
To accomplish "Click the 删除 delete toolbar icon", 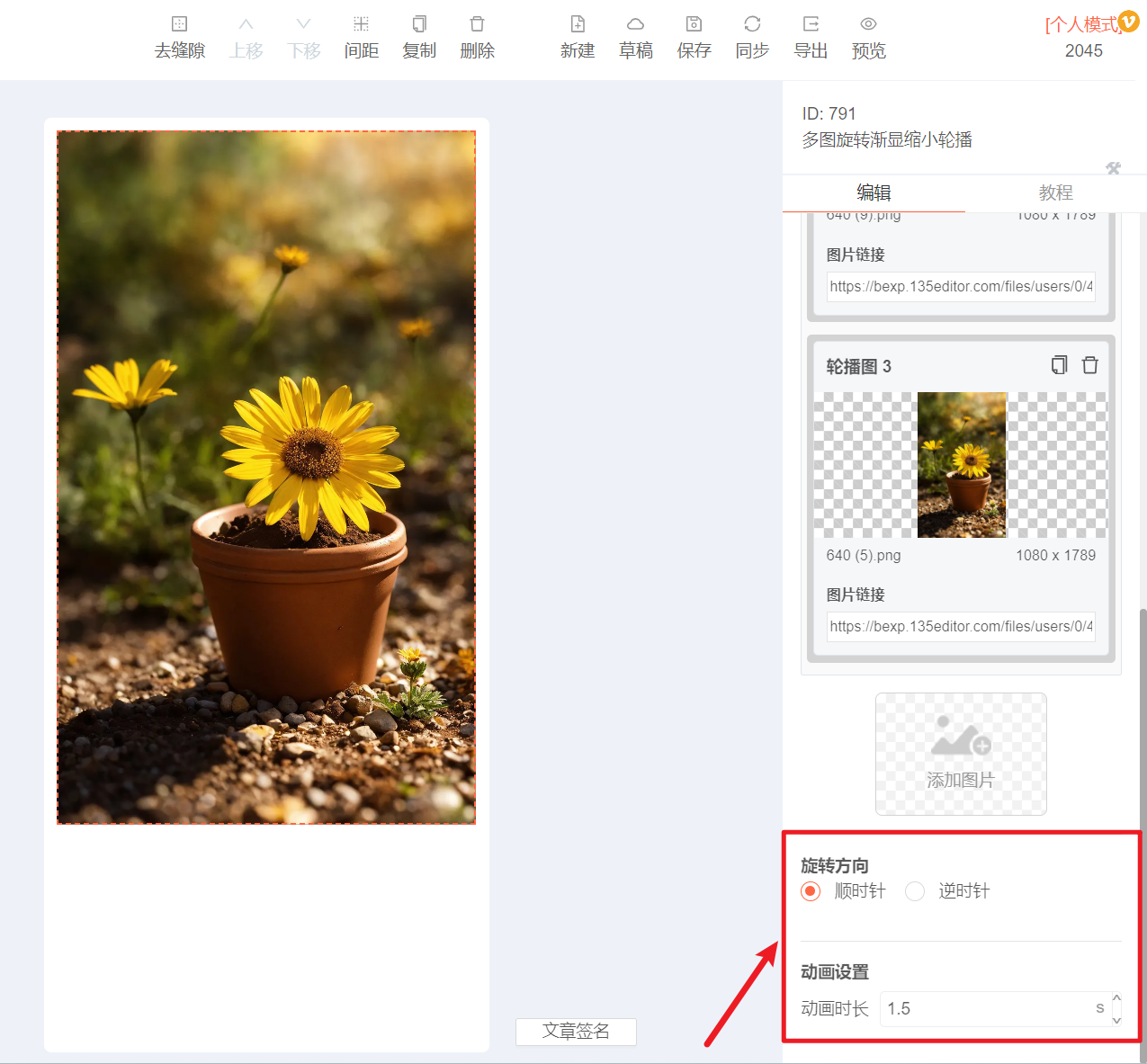I will (478, 24).
